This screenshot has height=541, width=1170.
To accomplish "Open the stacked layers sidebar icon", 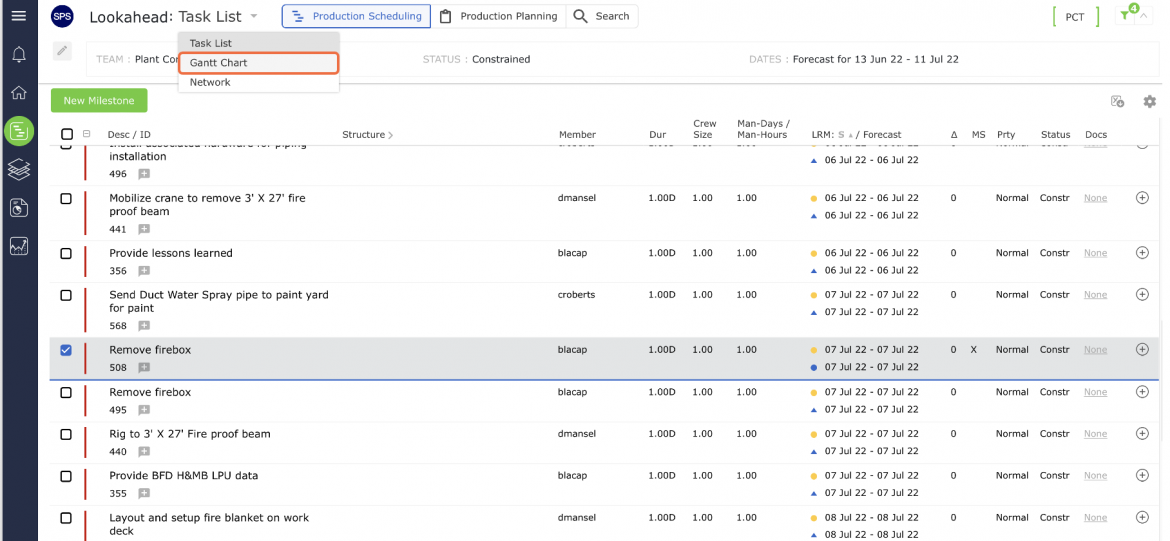I will pyautogui.click(x=19, y=169).
